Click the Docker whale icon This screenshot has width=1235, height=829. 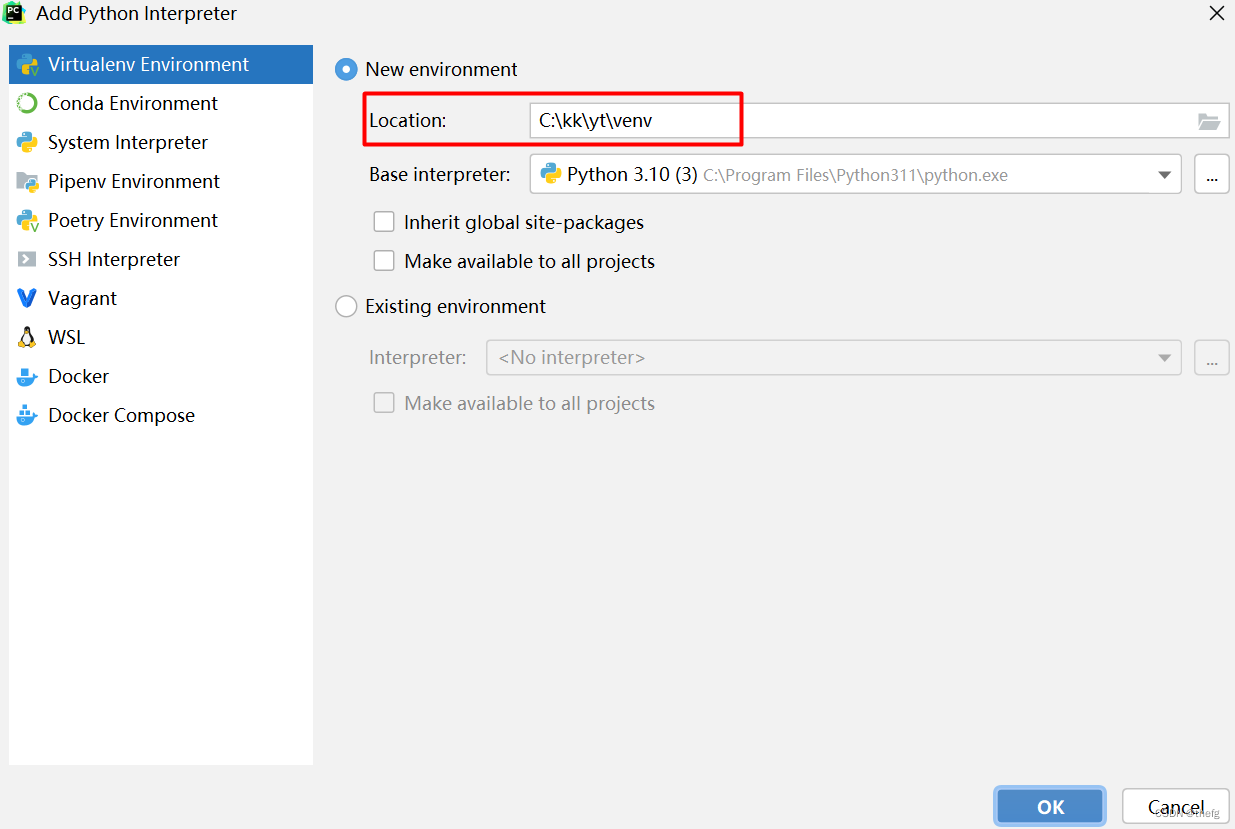tap(28, 377)
